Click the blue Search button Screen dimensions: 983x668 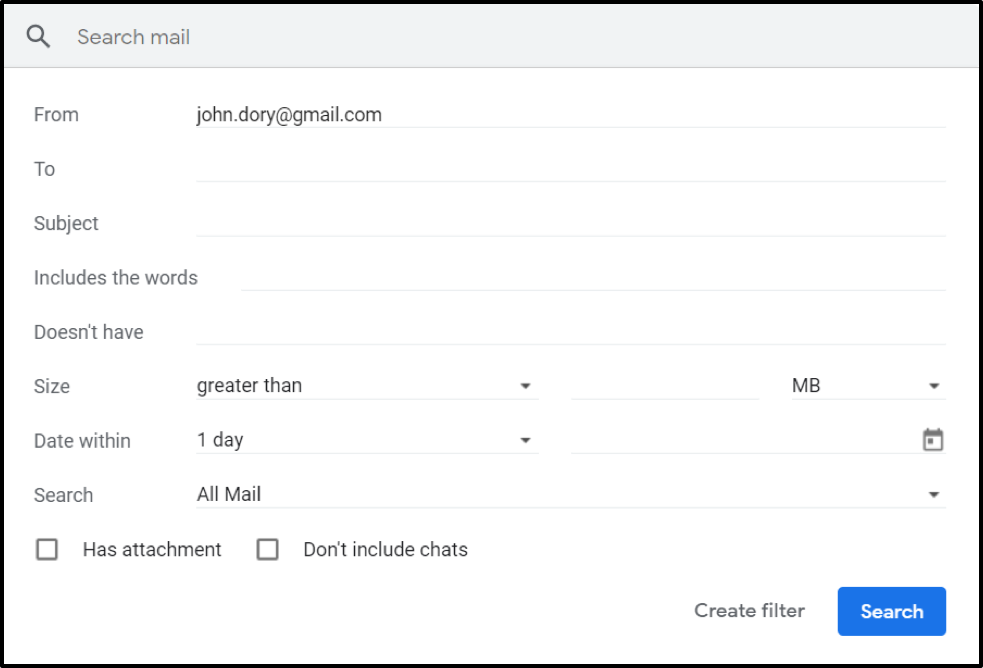click(891, 611)
